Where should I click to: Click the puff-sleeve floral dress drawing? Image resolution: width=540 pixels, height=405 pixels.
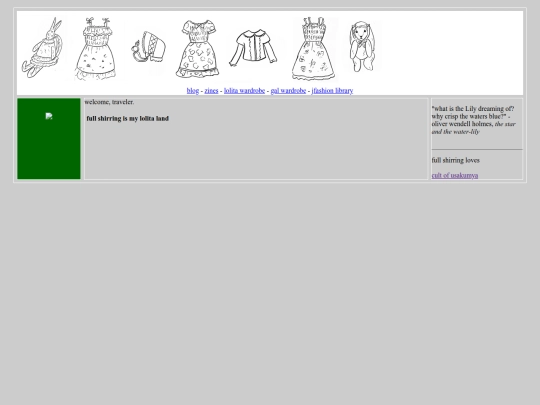(x=197, y=49)
